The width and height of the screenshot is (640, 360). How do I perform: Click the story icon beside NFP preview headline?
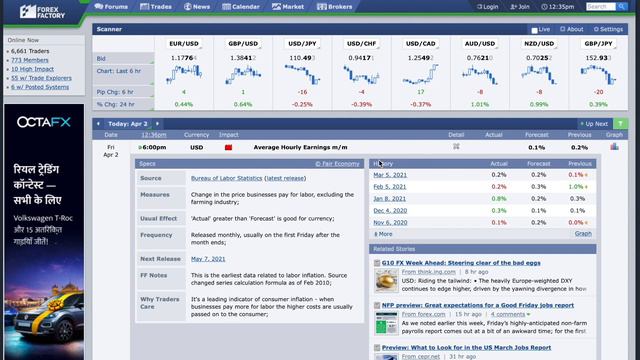pos(377,305)
